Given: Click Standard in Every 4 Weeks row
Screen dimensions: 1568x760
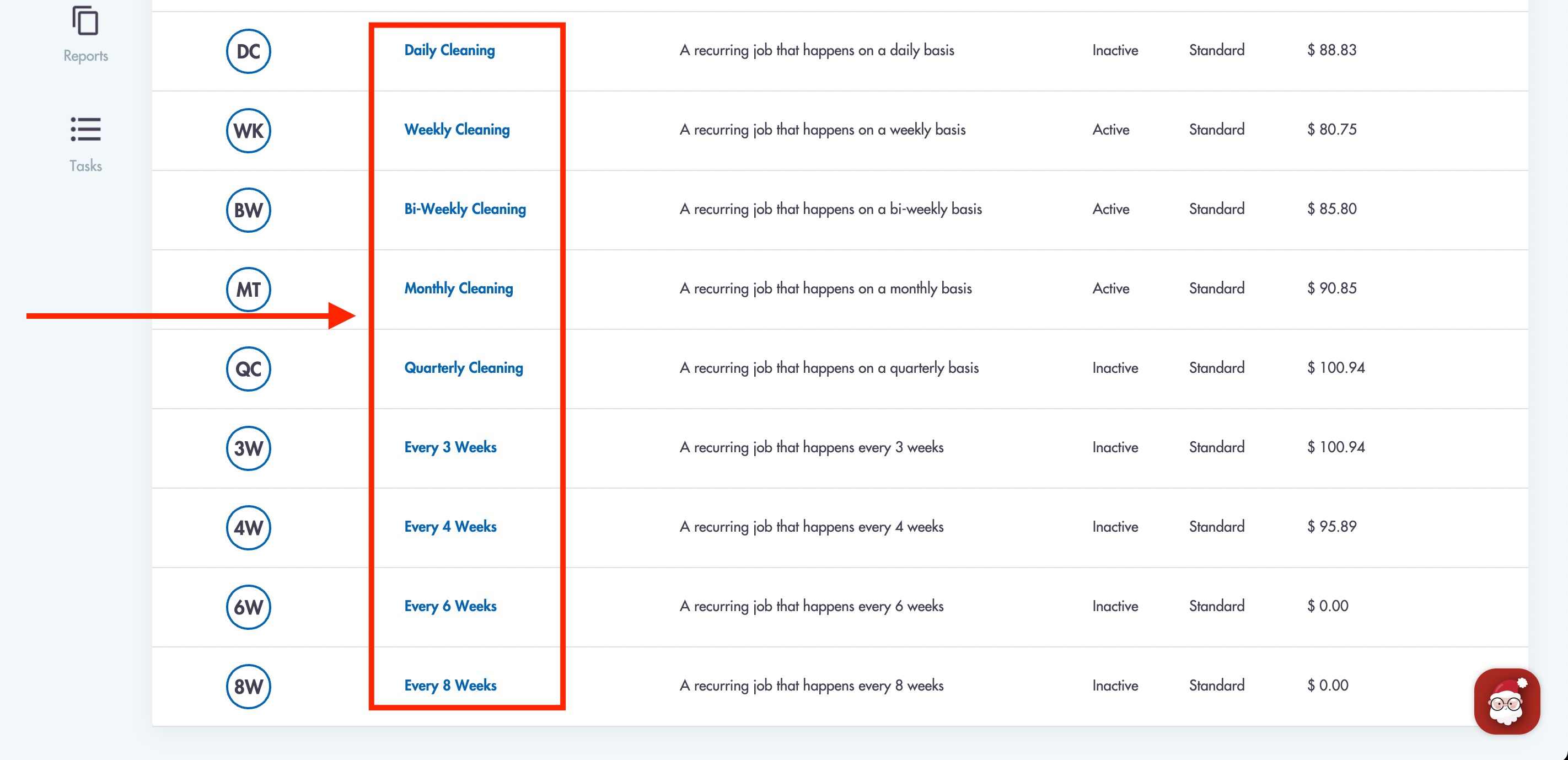Looking at the screenshot, I should tap(1217, 526).
